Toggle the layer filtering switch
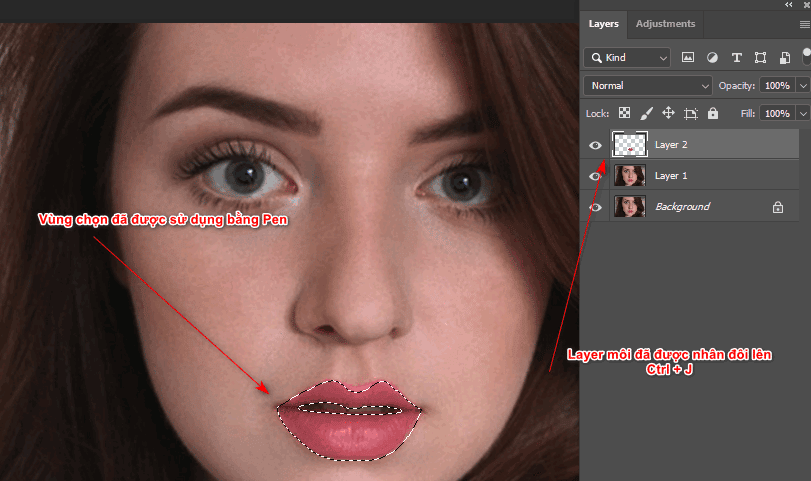This screenshot has height=481, width=811. click(x=806, y=56)
